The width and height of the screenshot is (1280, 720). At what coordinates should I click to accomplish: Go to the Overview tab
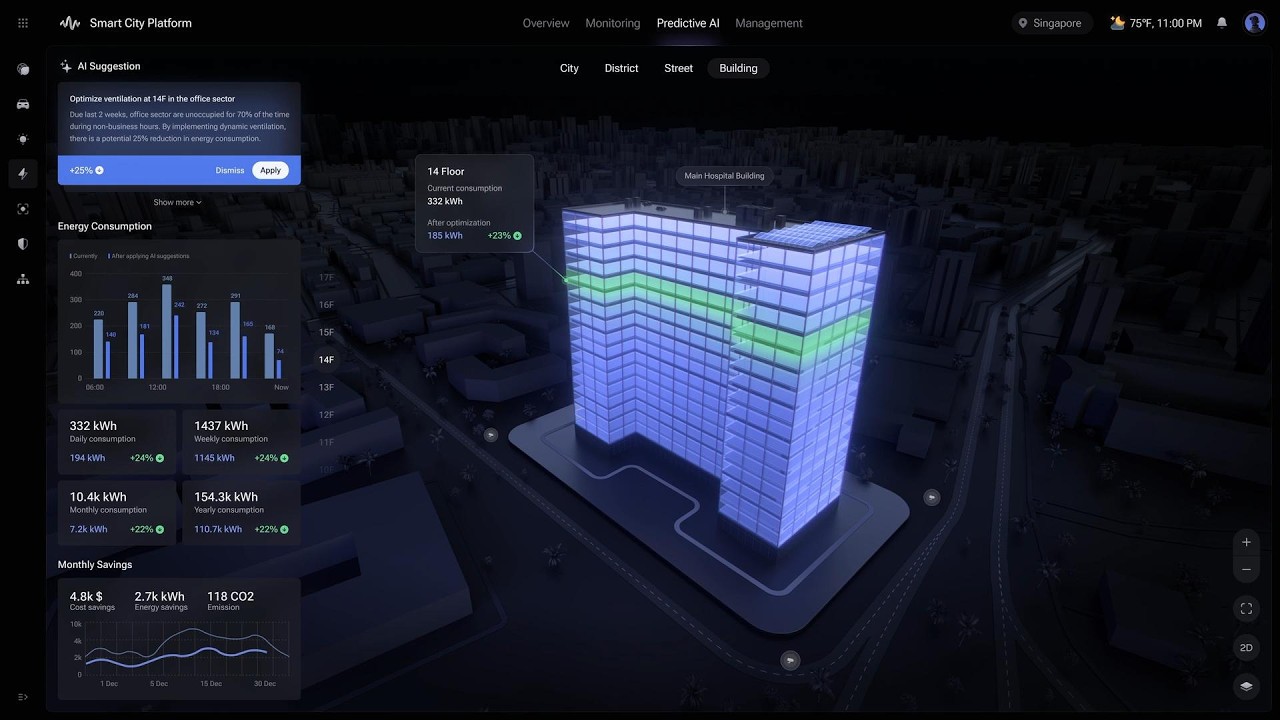pyautogui.click(x=546, y=23)
